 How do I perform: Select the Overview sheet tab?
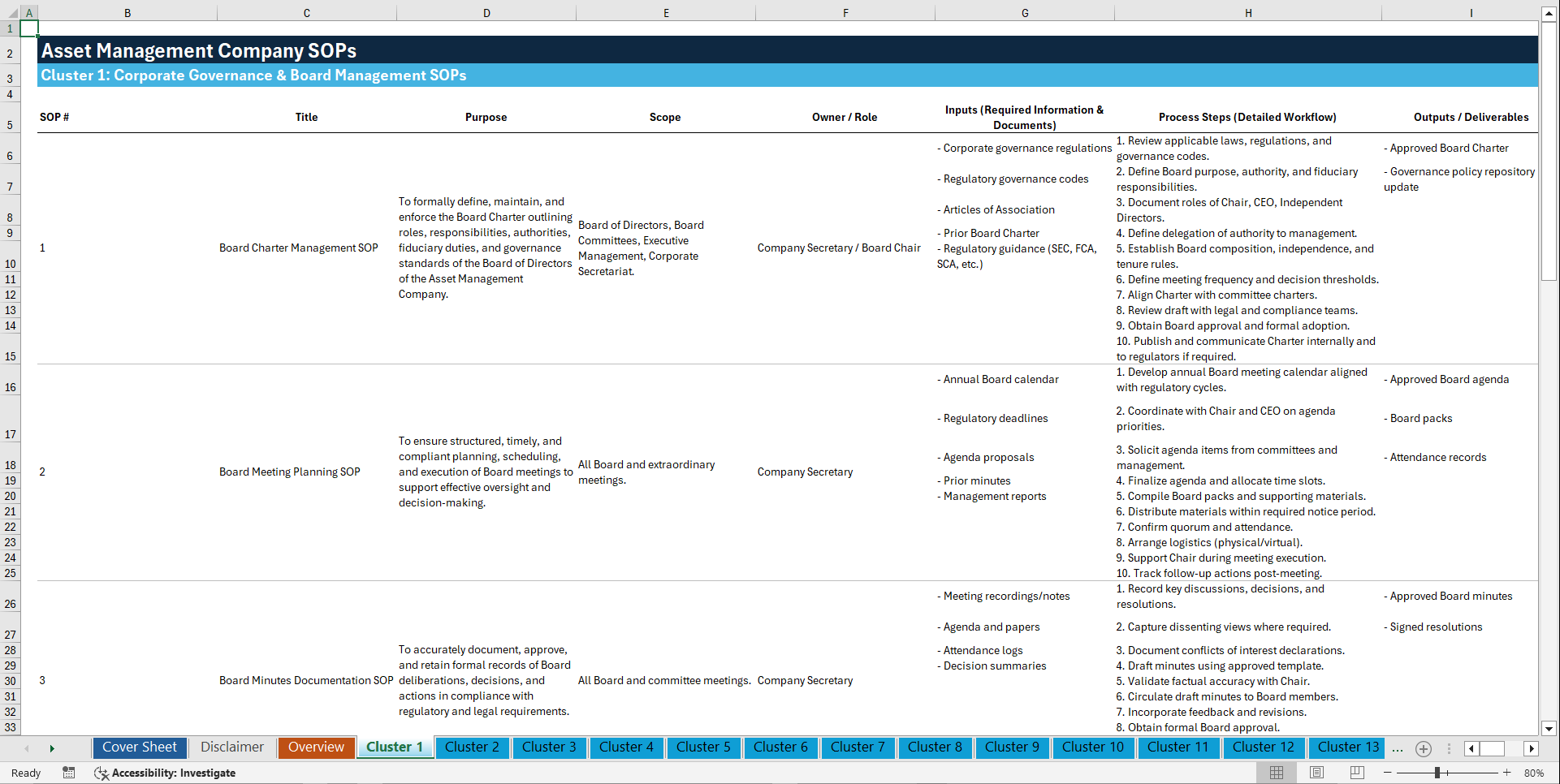coord(316,747)
